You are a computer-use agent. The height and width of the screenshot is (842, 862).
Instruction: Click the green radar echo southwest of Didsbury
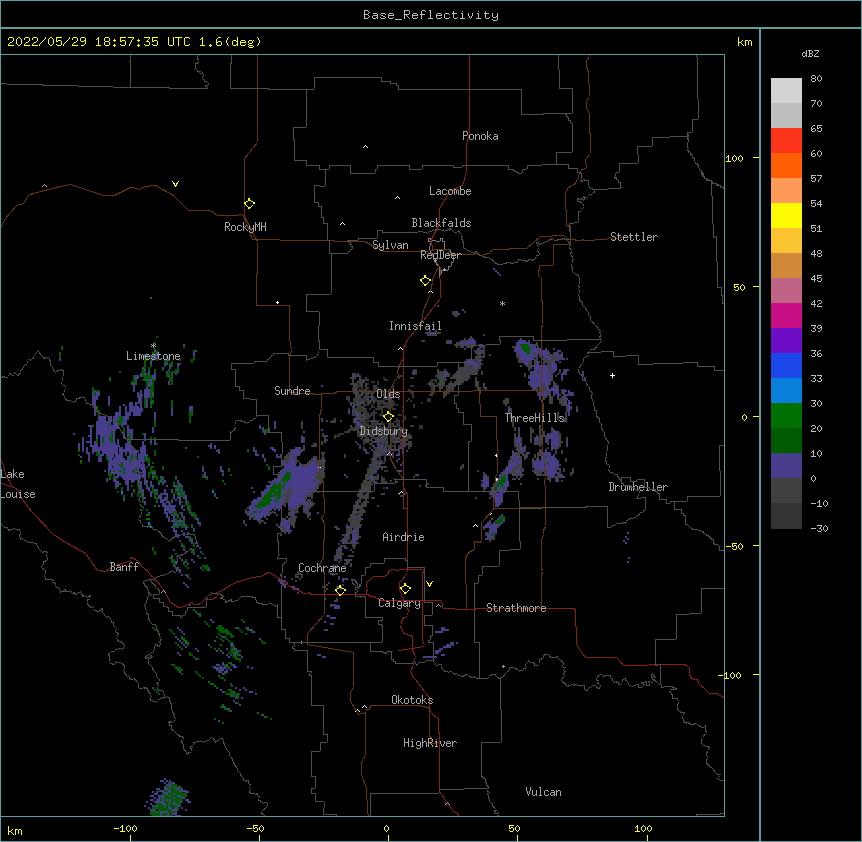coord(273,492)
